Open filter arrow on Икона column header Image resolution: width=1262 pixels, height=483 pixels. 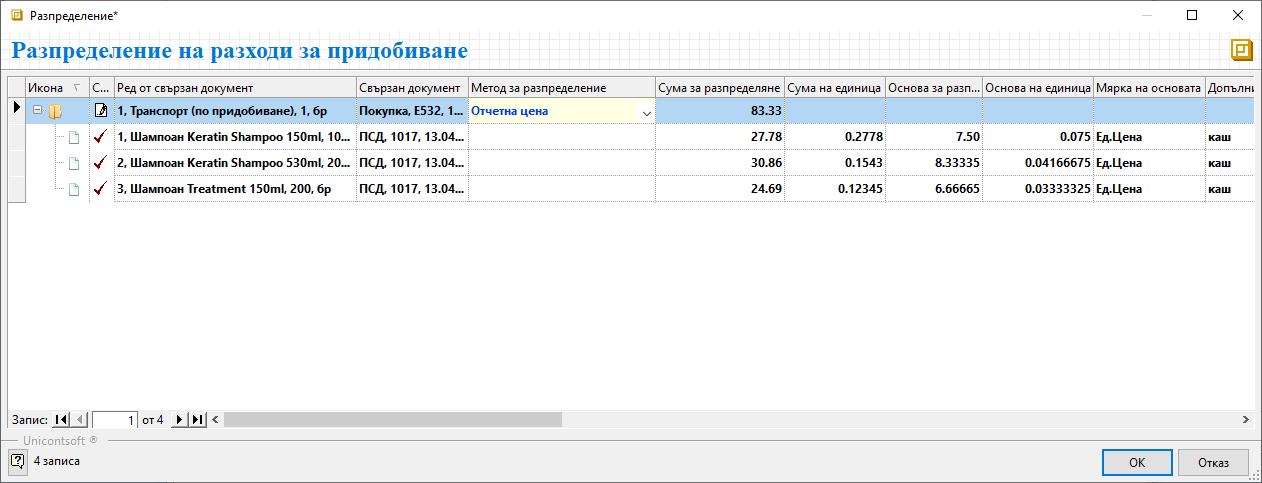click(x=78, y=88)
